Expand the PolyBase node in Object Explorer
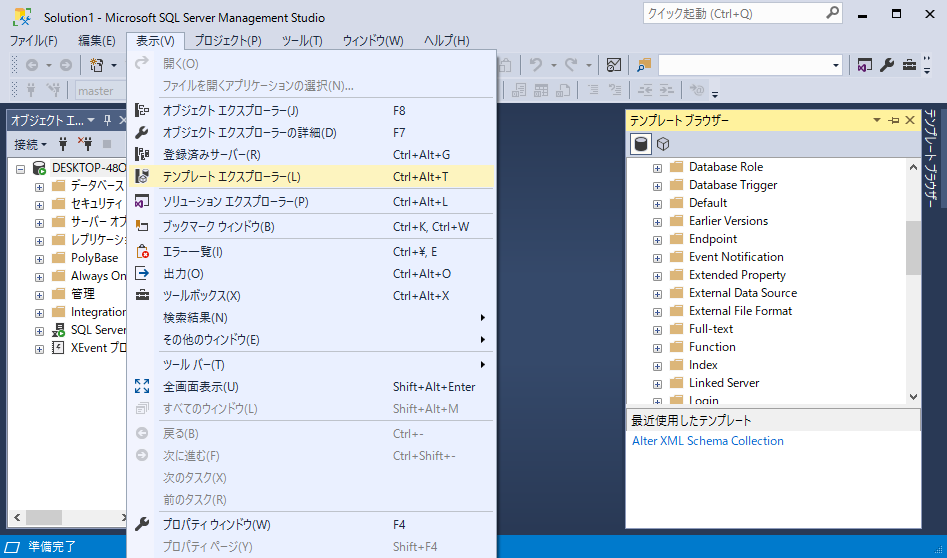The image size is (947, 558). point(39,259)
